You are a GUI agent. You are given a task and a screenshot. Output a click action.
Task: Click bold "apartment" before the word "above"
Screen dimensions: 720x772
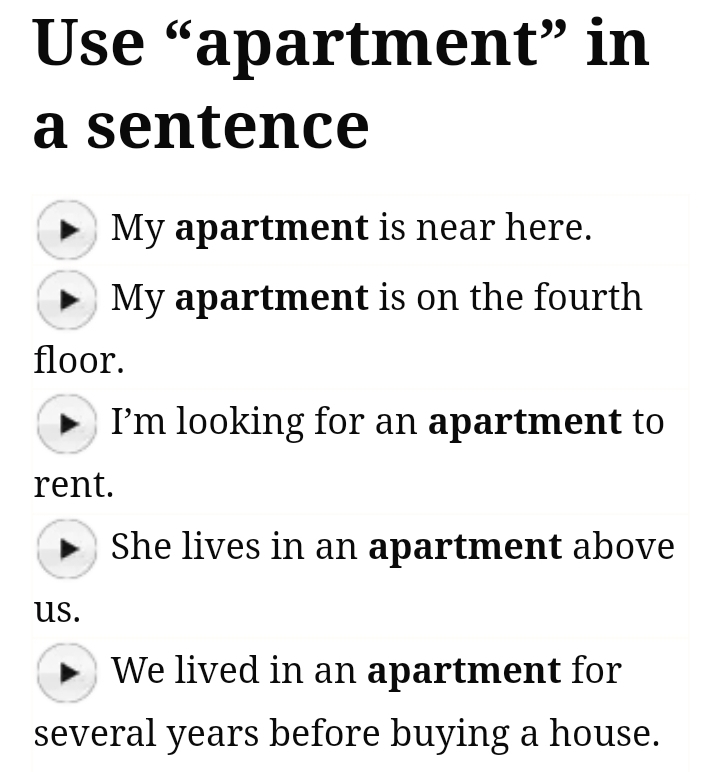pyautogui.click(x=465, y=547)
